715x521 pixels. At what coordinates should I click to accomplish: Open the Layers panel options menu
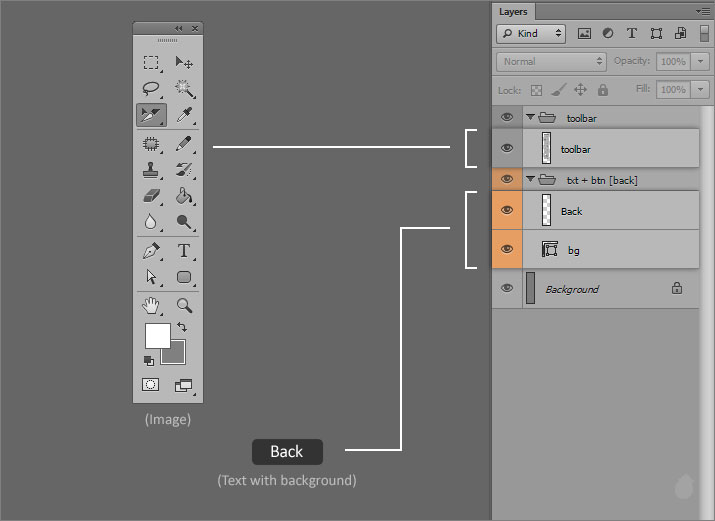coord(703,10)
